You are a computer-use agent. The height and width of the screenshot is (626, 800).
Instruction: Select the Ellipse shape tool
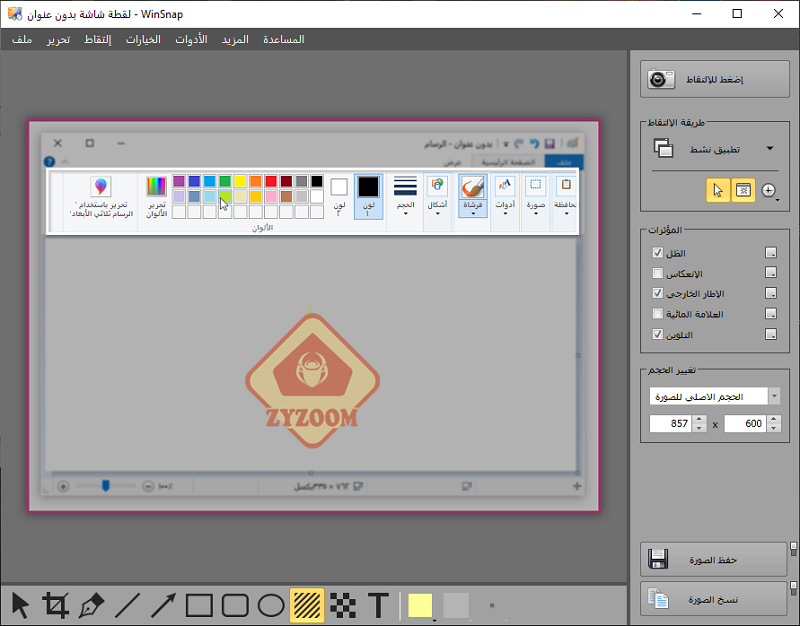(x=271, y=606)
